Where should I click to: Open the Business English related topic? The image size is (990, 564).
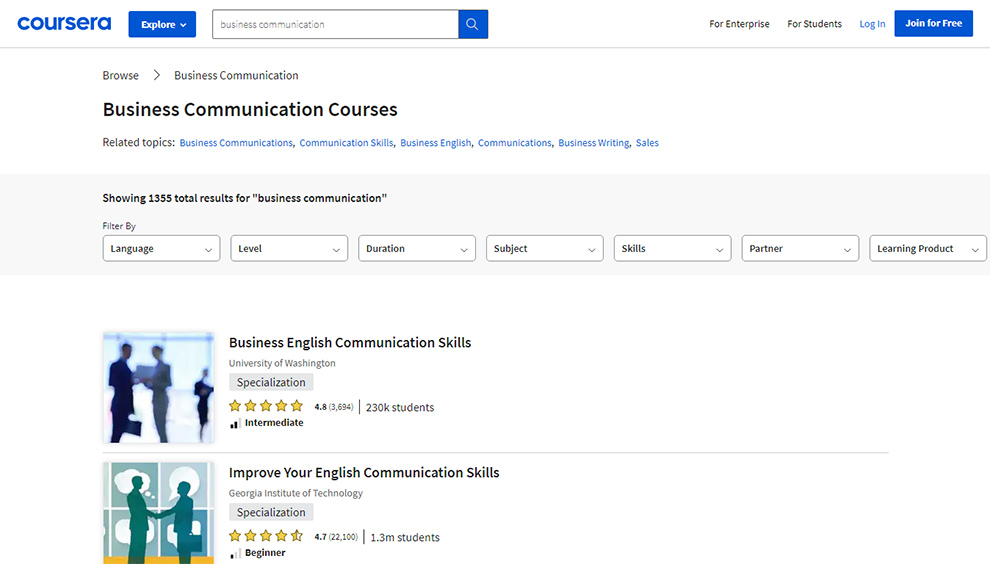coord(436,143)
